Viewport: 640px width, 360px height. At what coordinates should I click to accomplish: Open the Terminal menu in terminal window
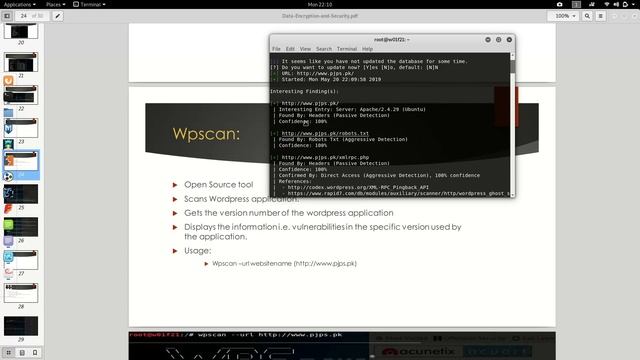coord(347,49)
